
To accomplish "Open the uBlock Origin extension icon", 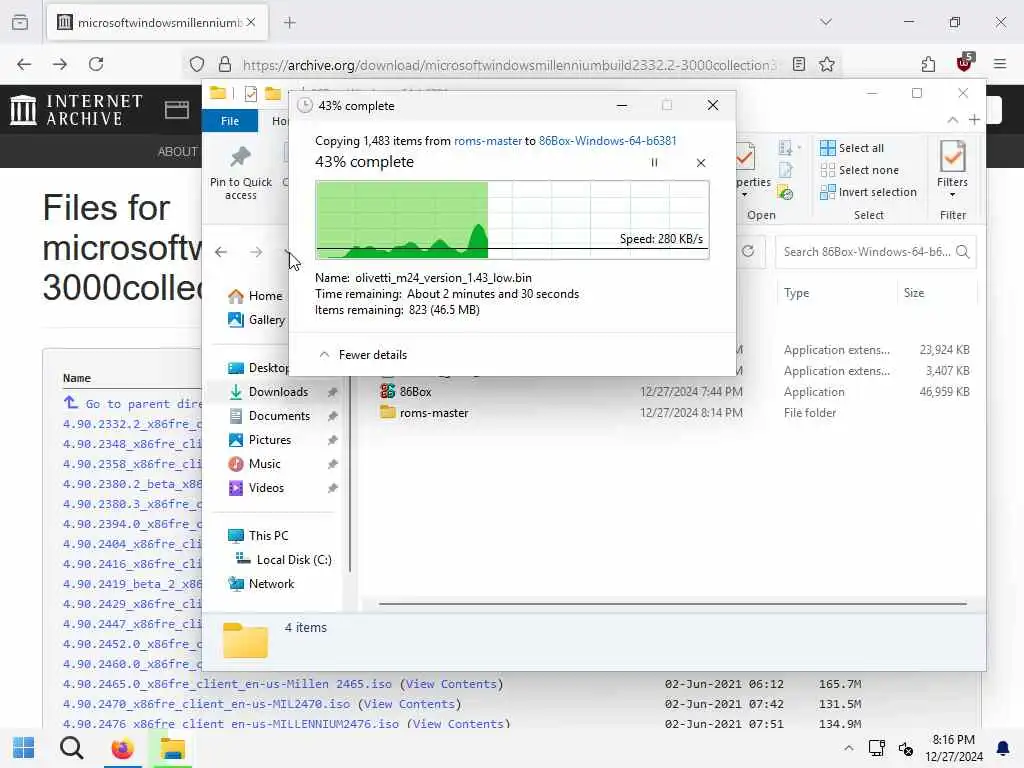I will 964,63.
